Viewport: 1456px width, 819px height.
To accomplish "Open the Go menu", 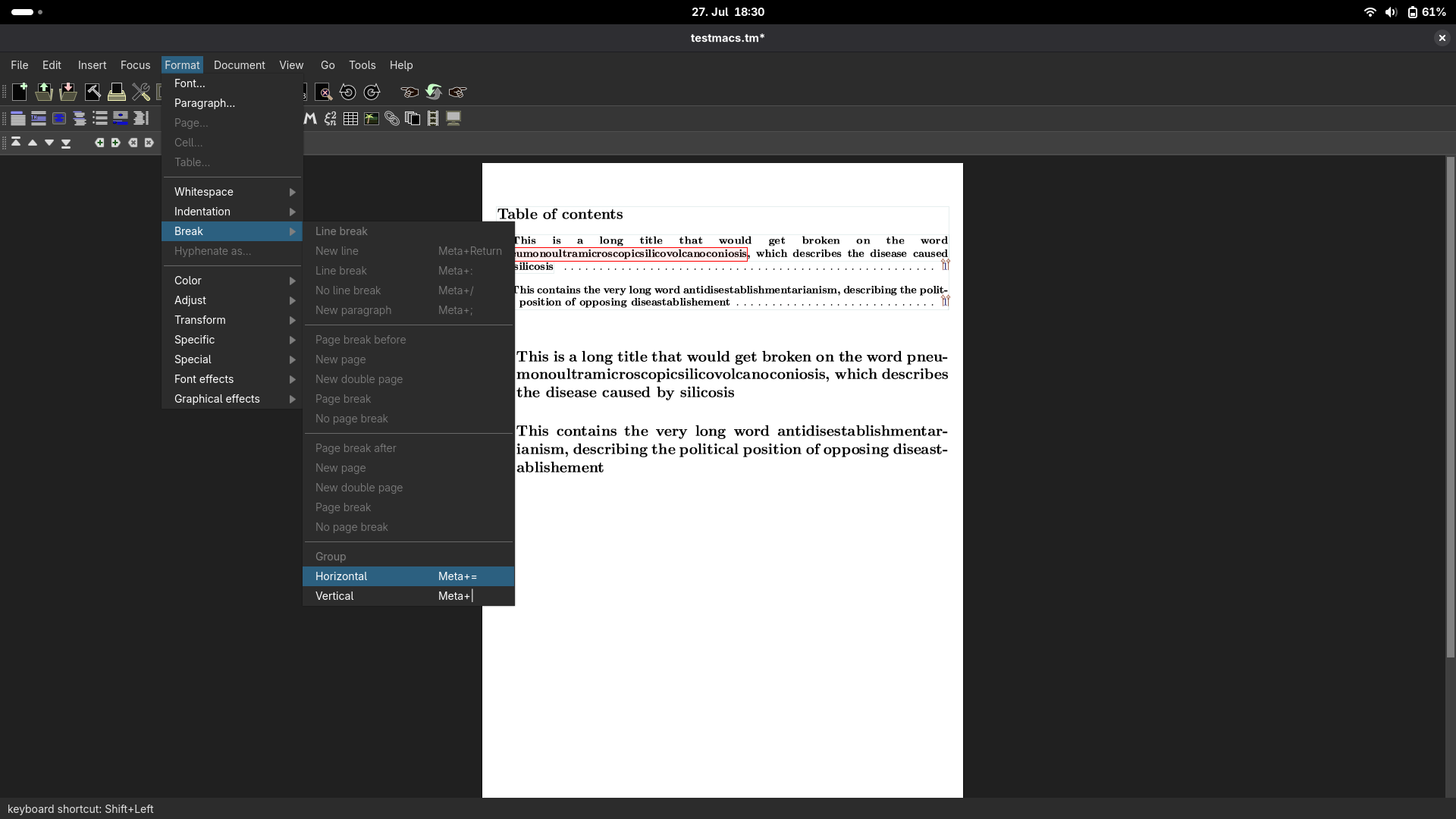I will pos(328,65).
